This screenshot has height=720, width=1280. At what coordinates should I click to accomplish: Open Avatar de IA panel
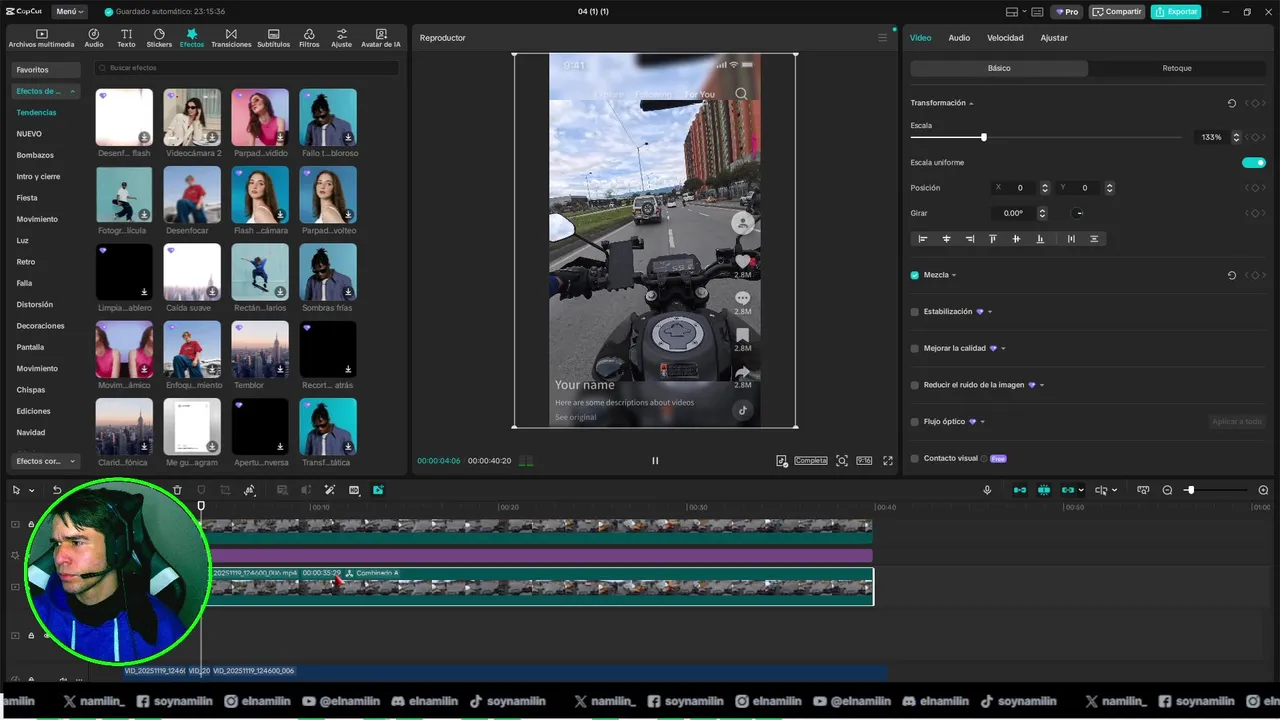(380, 38)
